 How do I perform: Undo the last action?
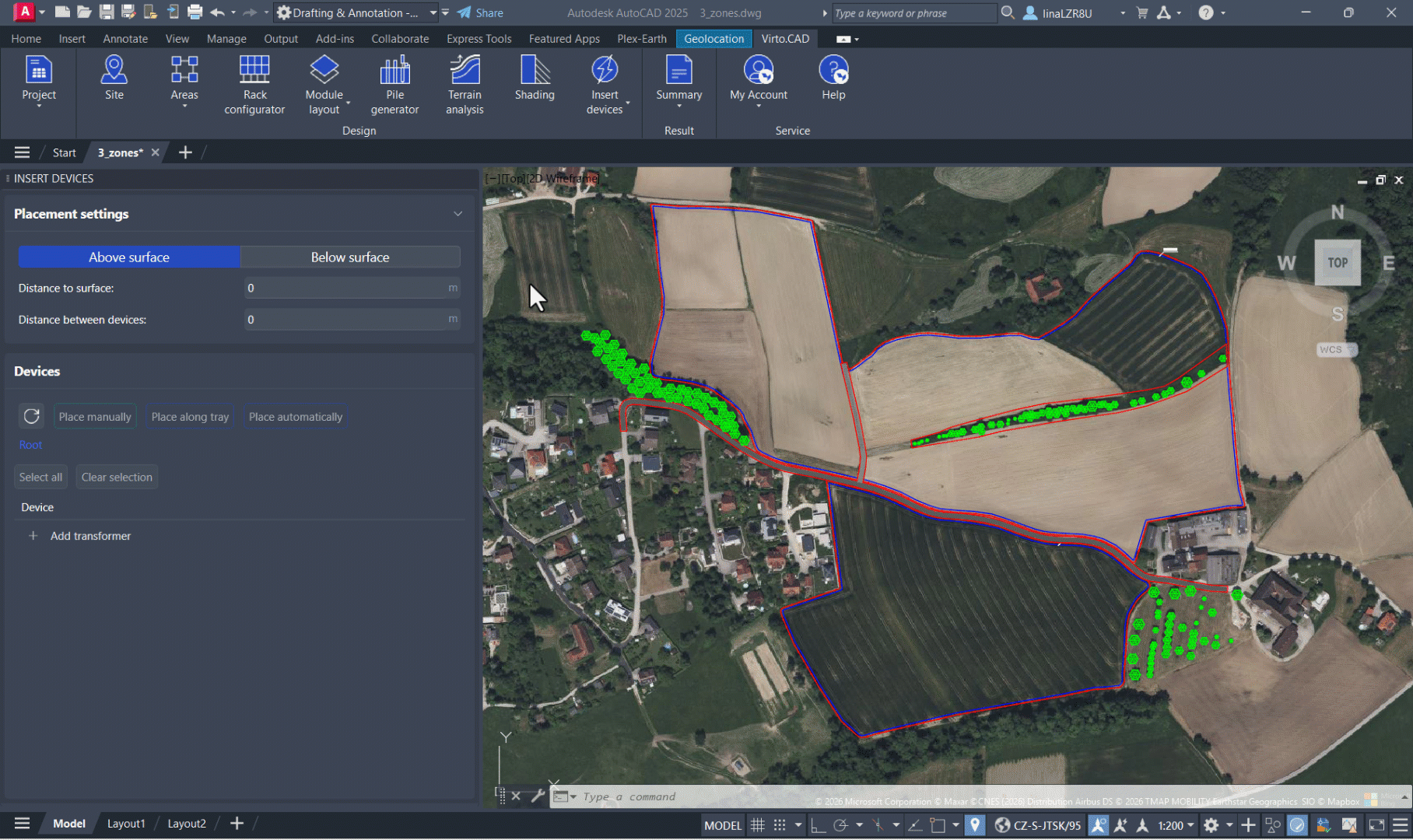click(x=217, y=12)
